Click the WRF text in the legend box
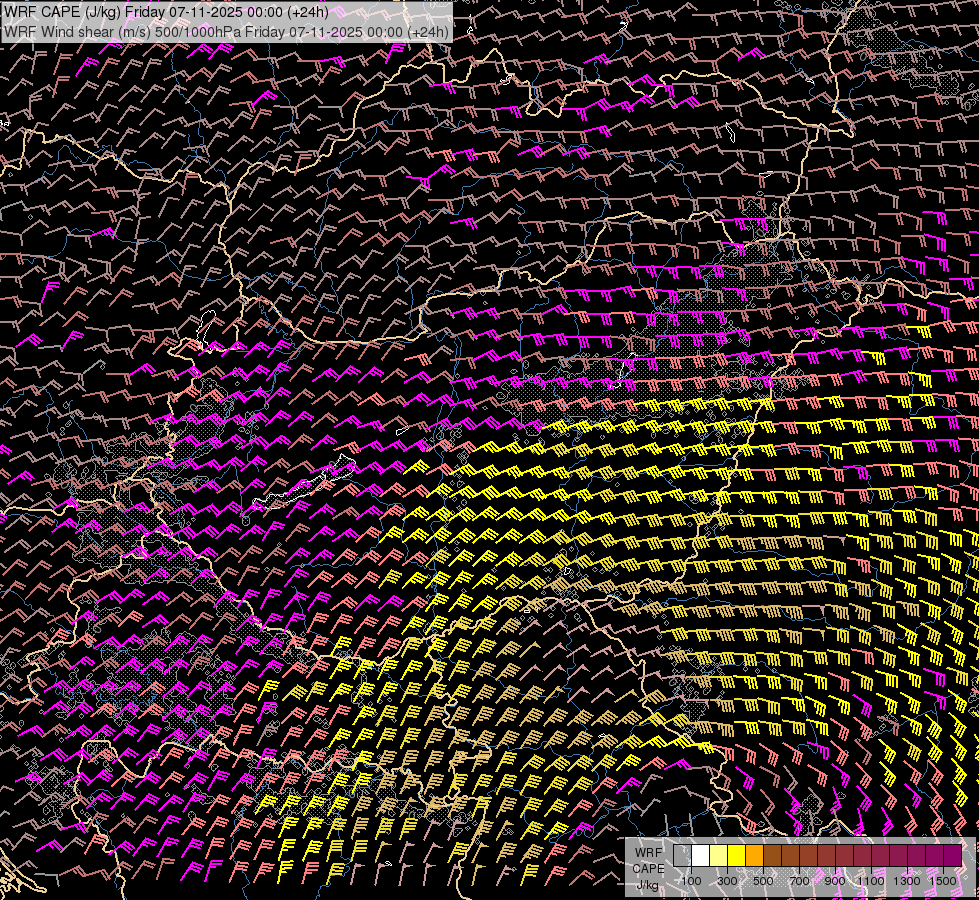This screenshot has width=979, height=900. 648,851
